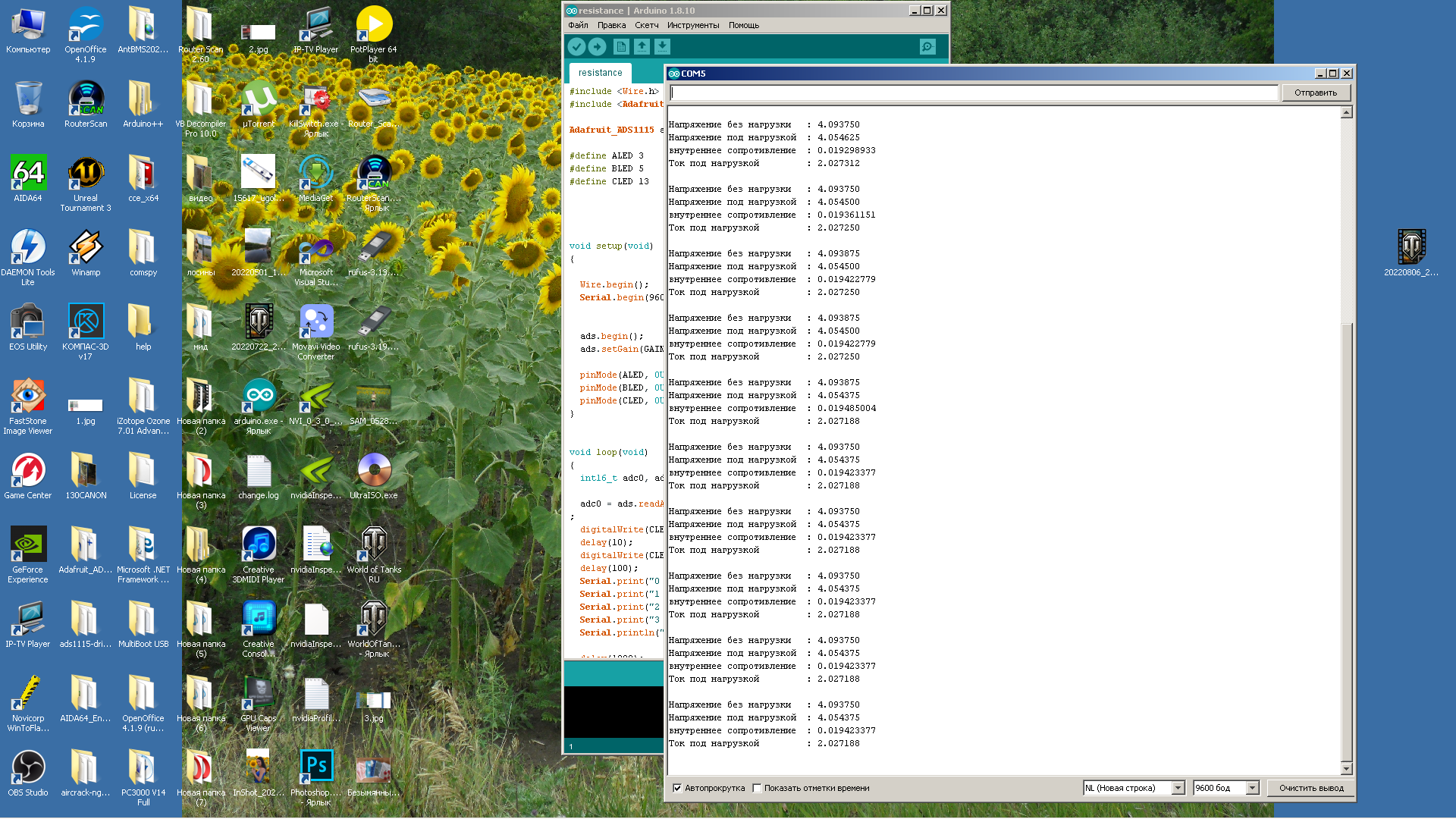Open the Инструменты menu

(692, 25)
